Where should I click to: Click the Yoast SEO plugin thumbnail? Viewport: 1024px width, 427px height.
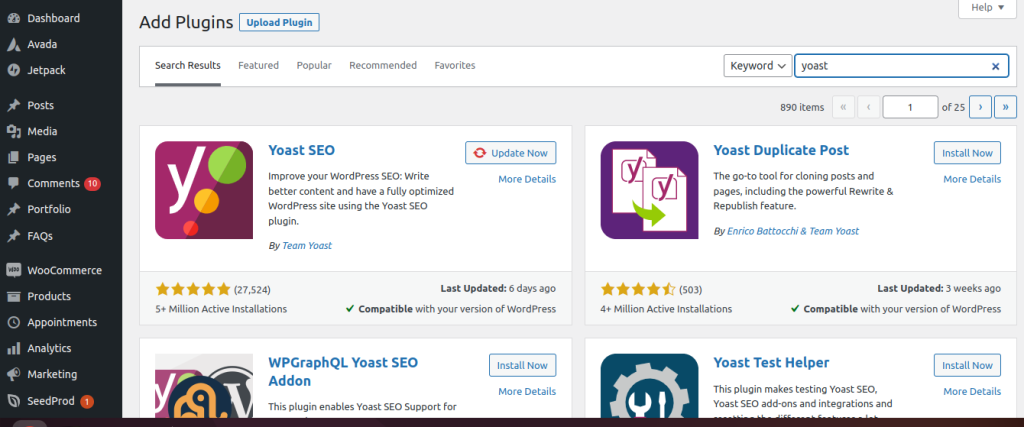[x=204, y=190]
